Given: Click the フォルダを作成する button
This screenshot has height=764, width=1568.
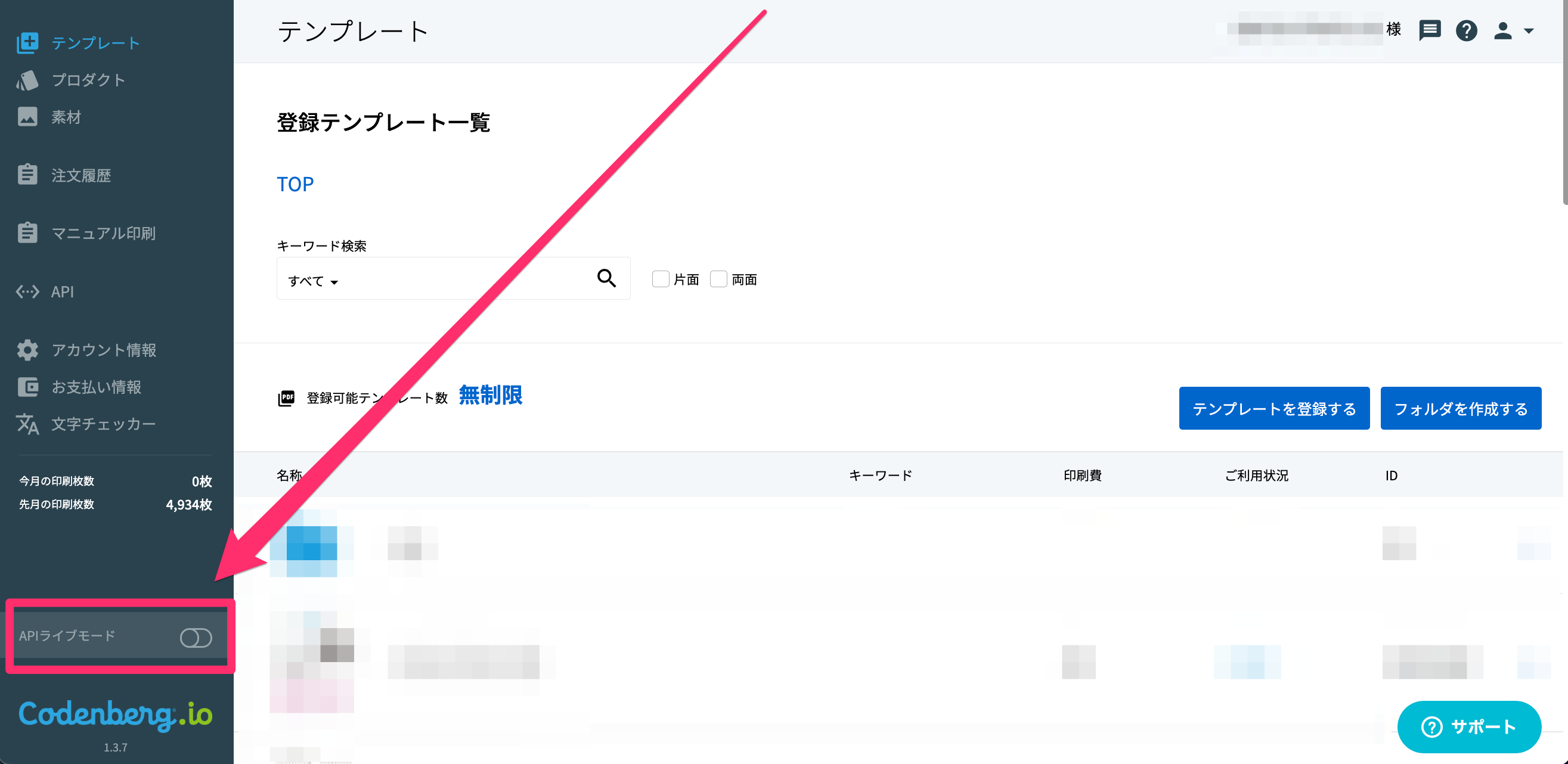Looking at the screenshot, I should click(x=1460, y=408).
